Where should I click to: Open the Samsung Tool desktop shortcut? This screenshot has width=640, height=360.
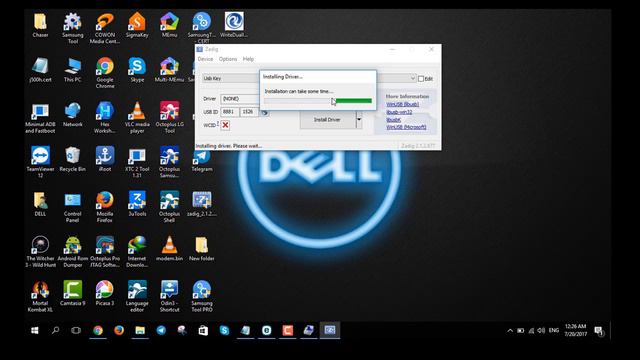(73, 27)
